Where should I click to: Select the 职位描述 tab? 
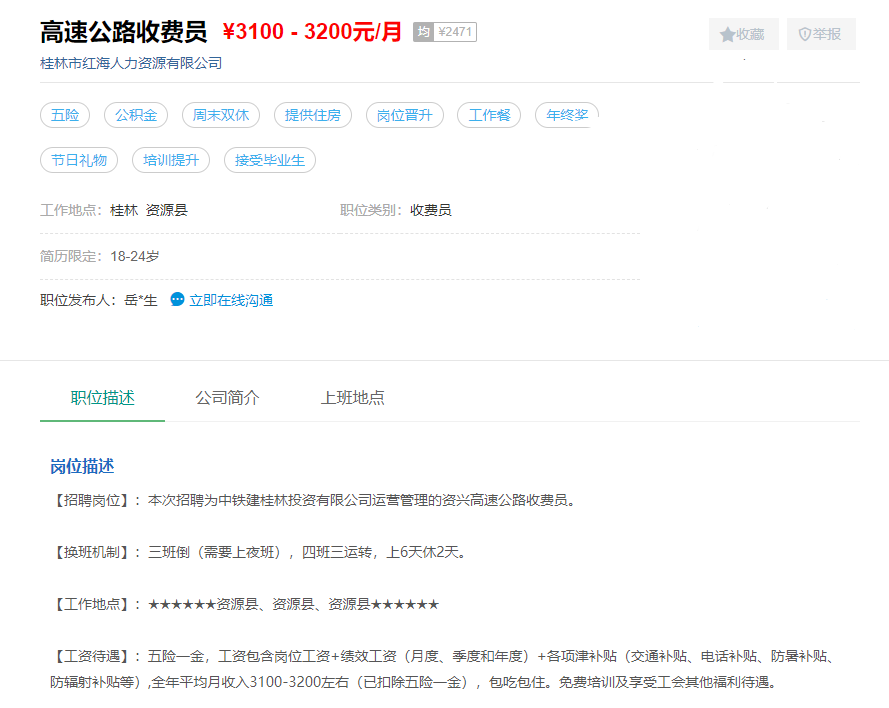click(x=103, y=398)
